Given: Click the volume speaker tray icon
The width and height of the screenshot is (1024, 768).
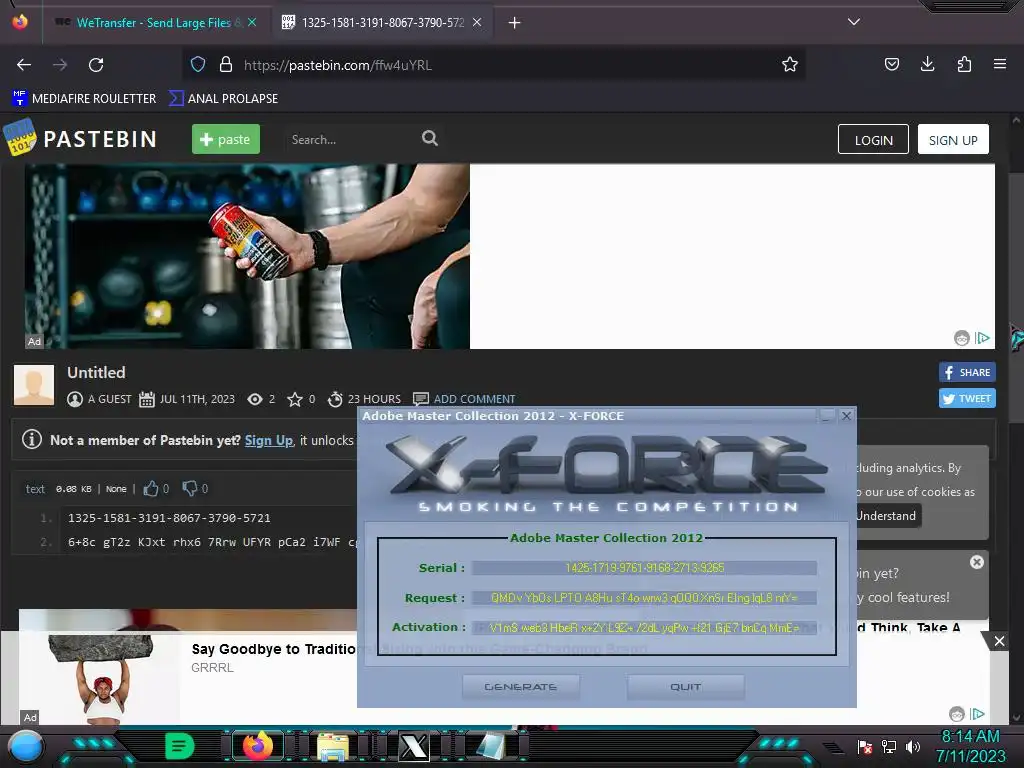Looking at the screenshot, I should 913,746.
